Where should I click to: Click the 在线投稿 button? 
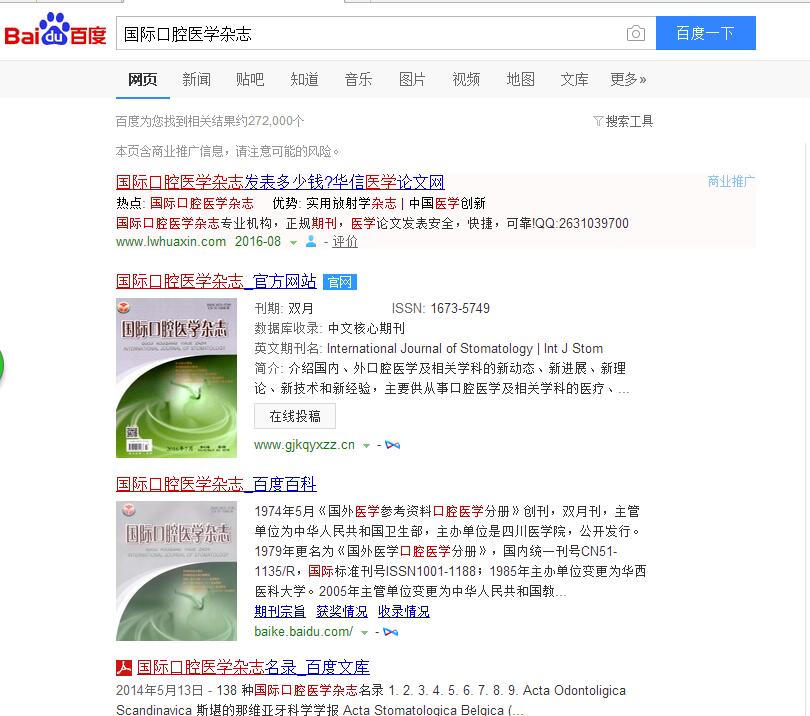295,416
